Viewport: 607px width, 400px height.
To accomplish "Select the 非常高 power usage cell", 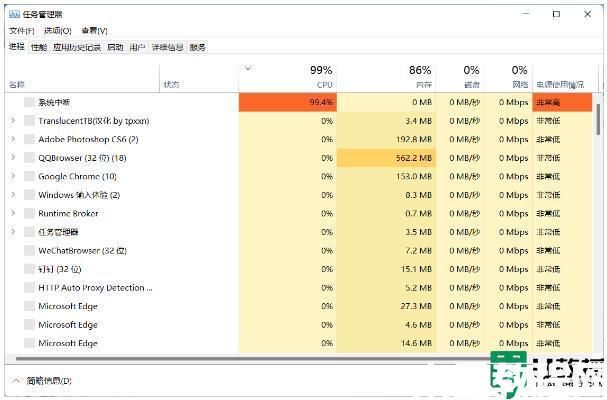I will click(x=562, y=102).
